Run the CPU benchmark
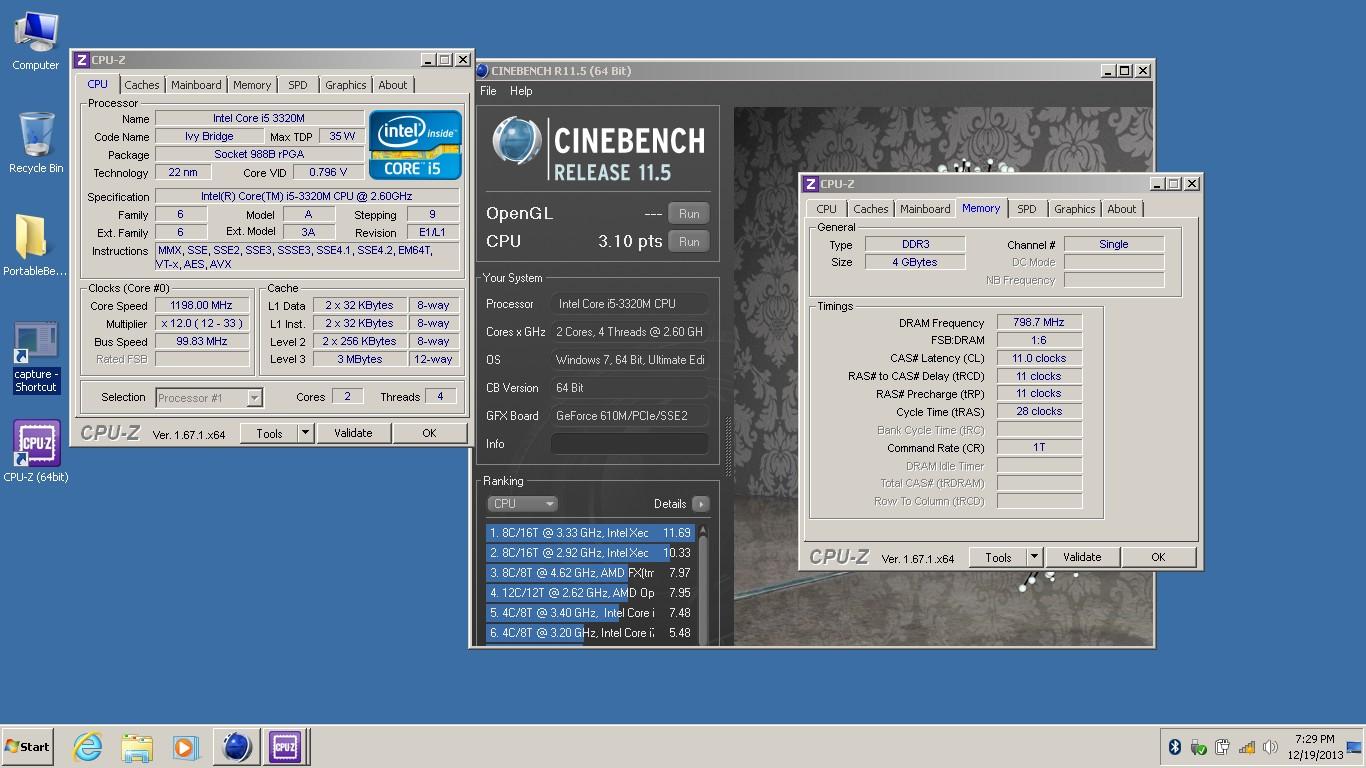This screenshot has width=1366, height=768. coord(689,241)
